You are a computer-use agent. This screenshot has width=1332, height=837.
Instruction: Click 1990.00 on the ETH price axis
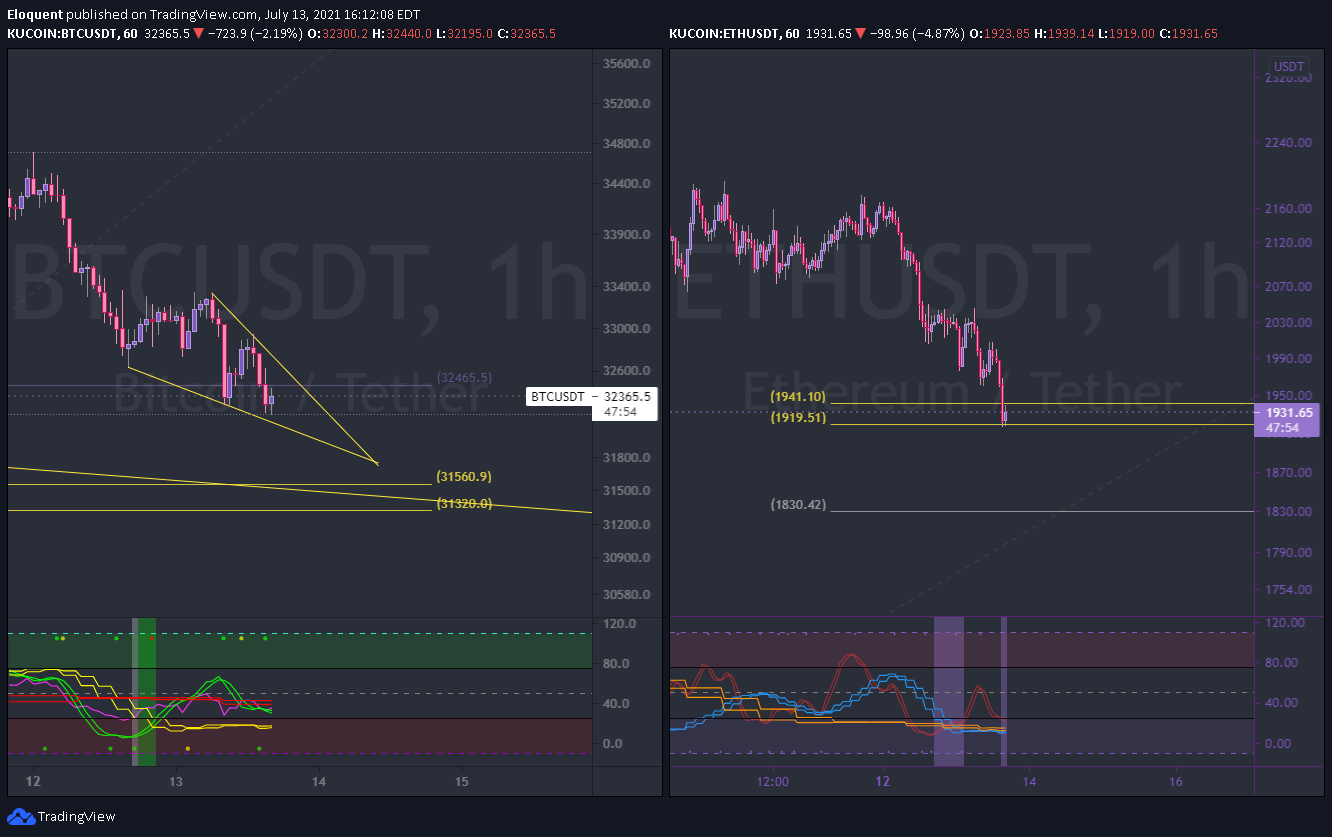[1288, 359]
